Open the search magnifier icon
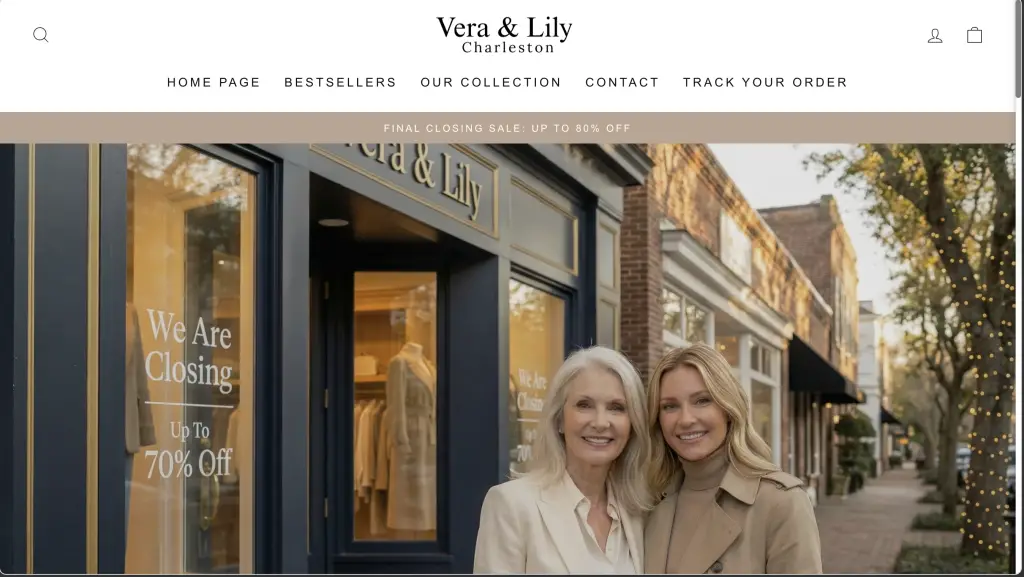 [40, 35]
